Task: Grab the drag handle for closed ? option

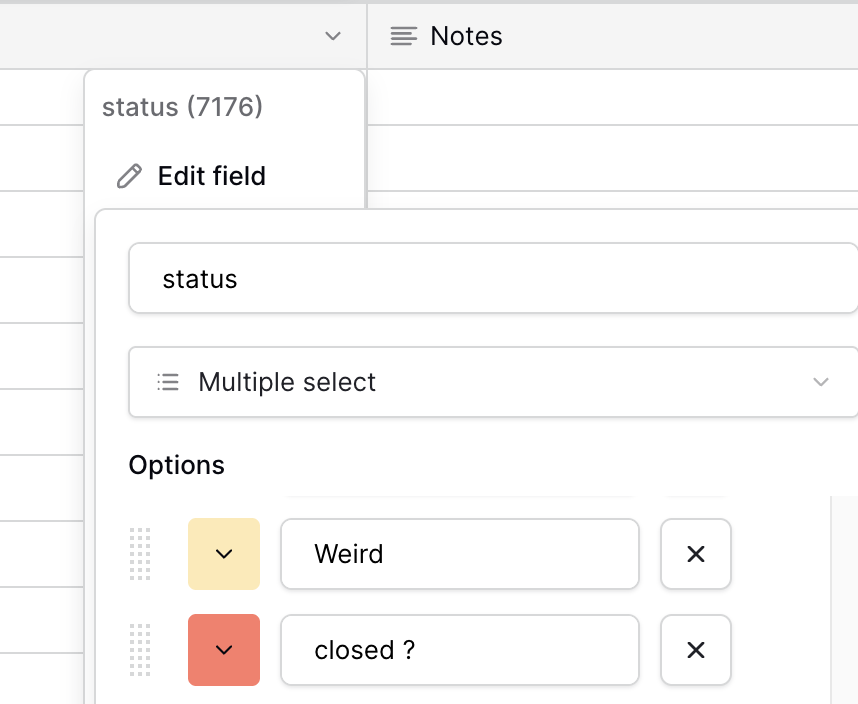Action: pos(140,650)
